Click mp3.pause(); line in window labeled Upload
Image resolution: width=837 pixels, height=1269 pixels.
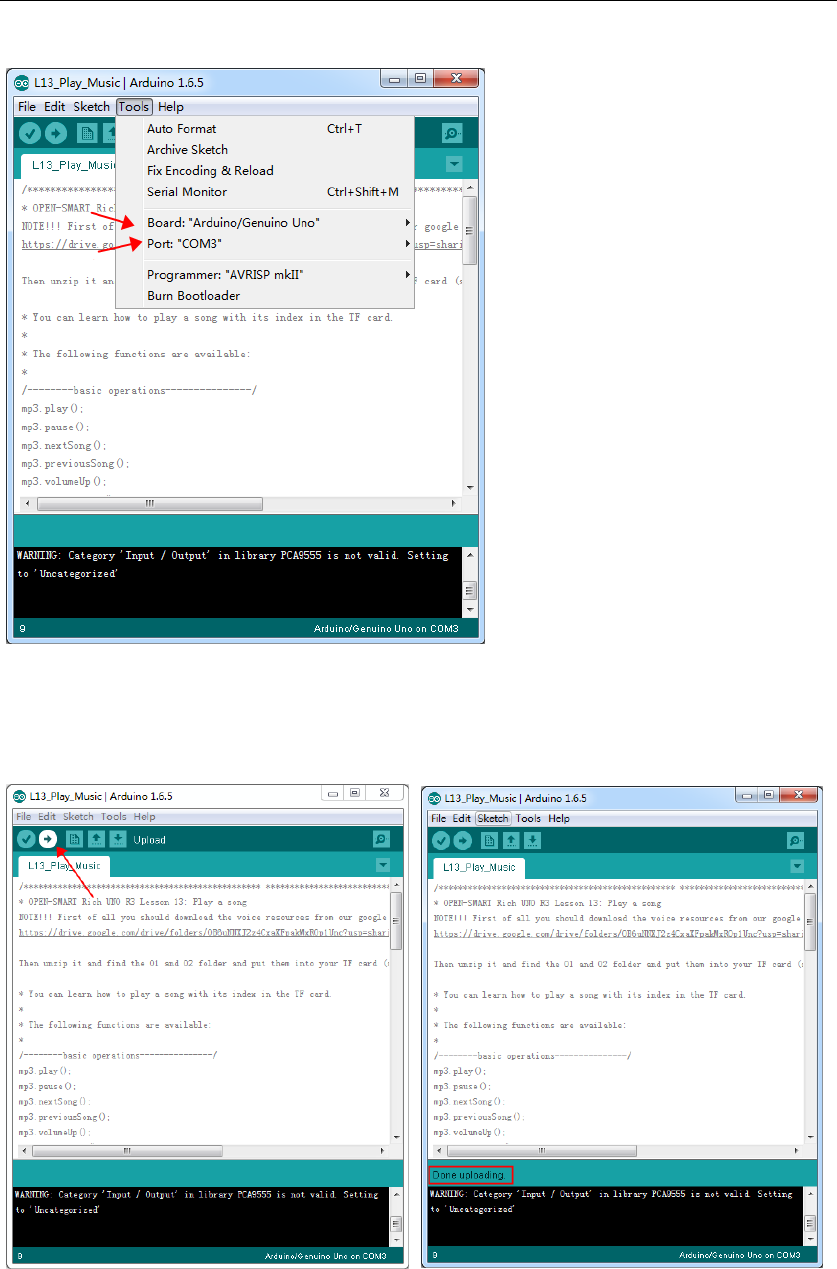point(47,1085)
